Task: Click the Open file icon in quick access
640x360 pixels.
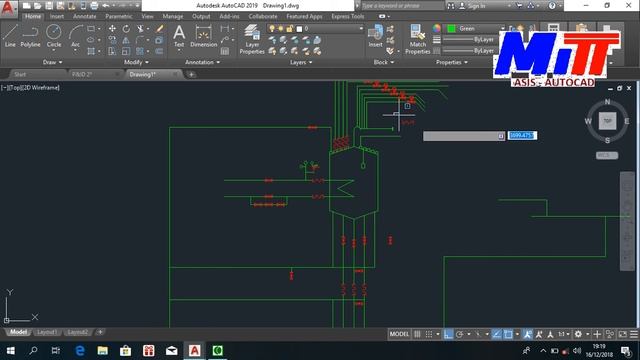Action: [x=38, y=6]
